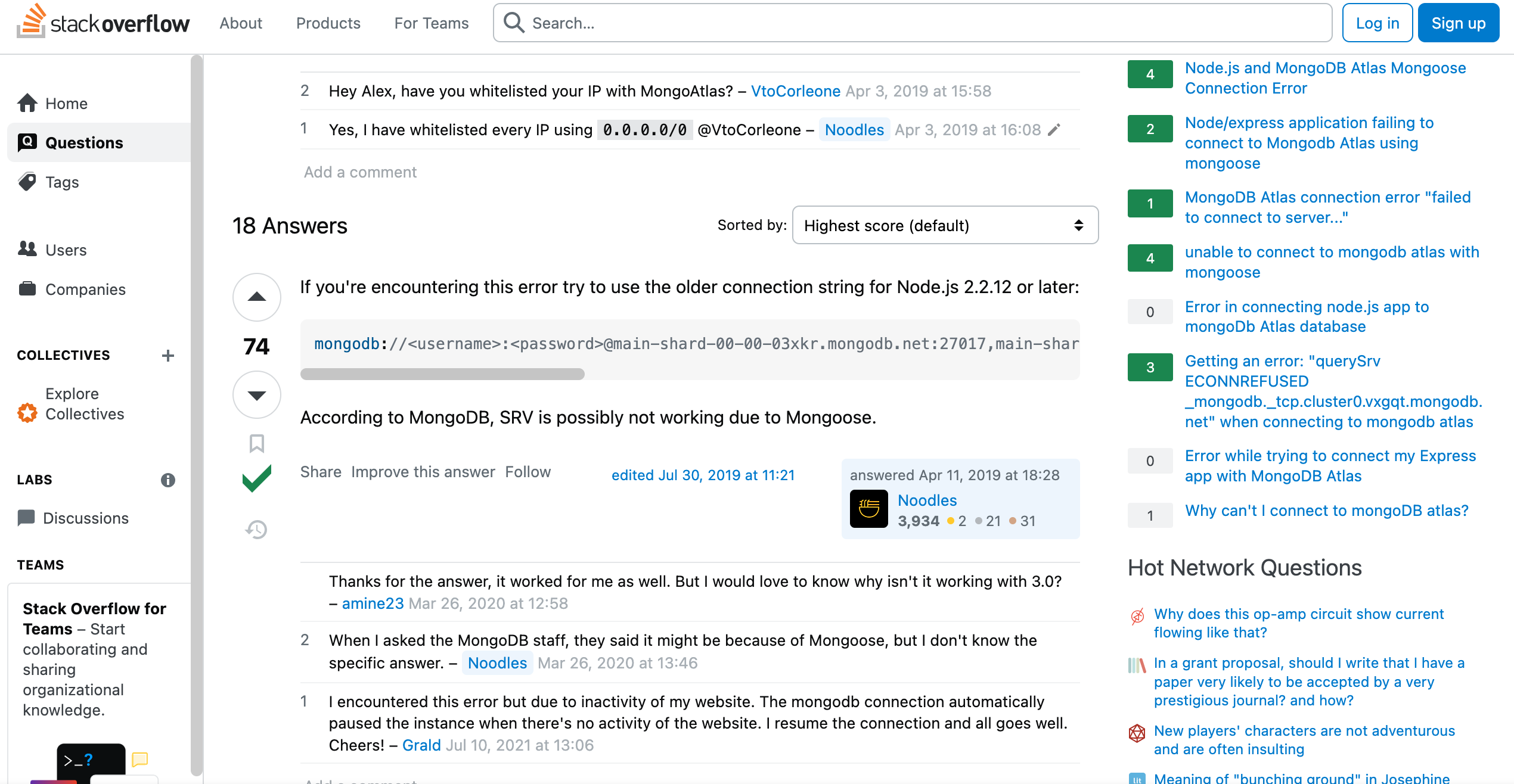
Task: Open Noodles avatar thumbnail
Action: (x=869, y=509)
